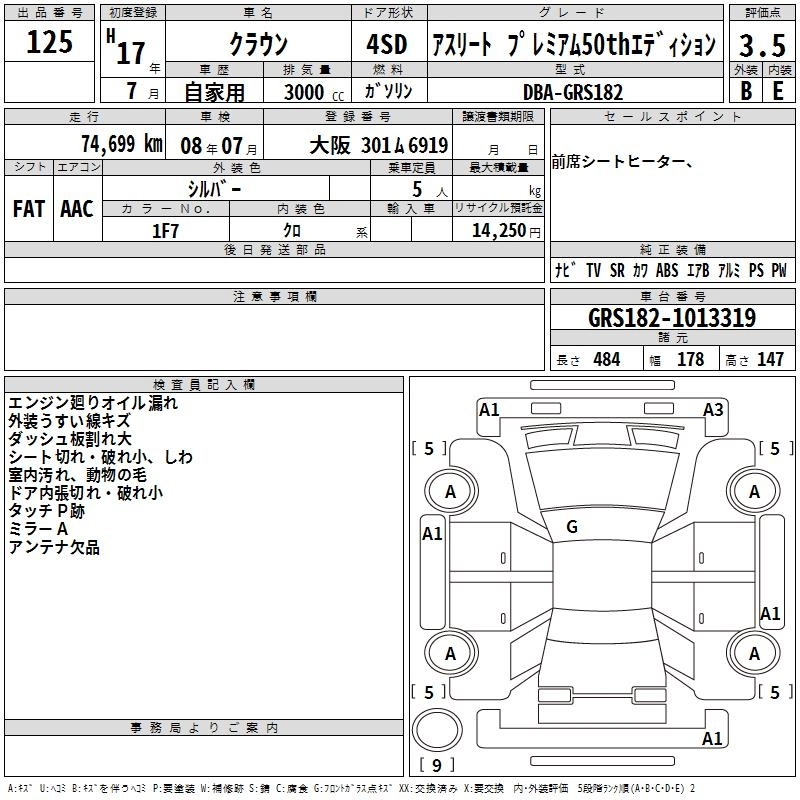Select the door type 4SD
The width and height of the screenshot is (800, 800).
(x=387, y=44)
